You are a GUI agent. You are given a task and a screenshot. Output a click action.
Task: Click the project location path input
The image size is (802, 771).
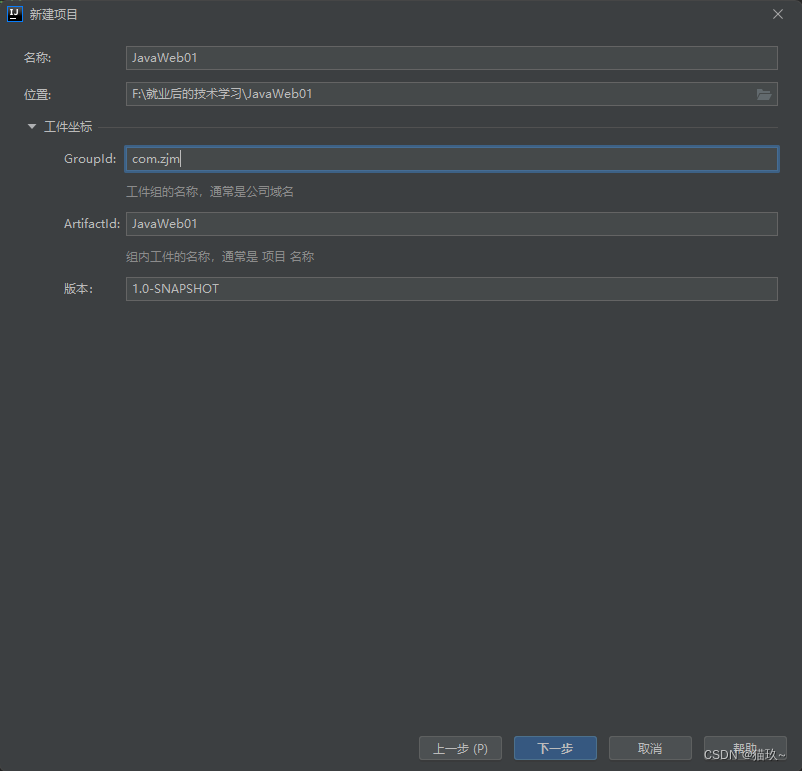click(440, 94)
